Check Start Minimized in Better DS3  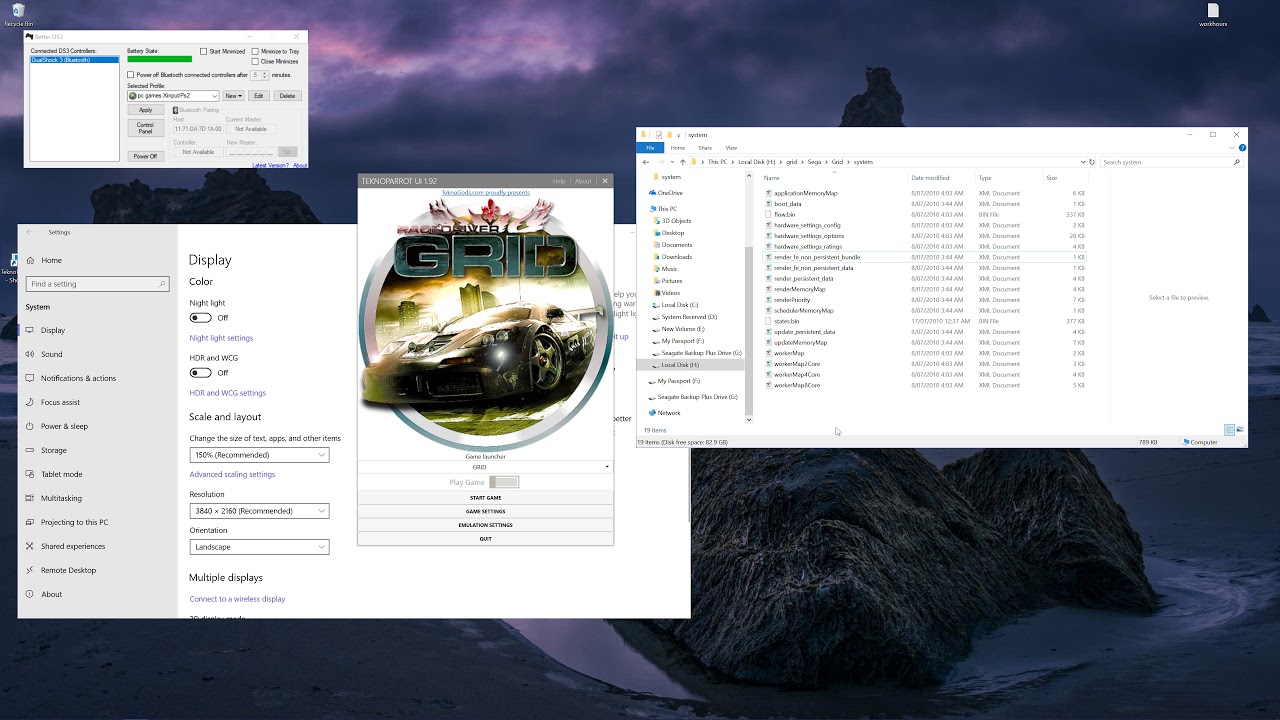tap(203, 51)
